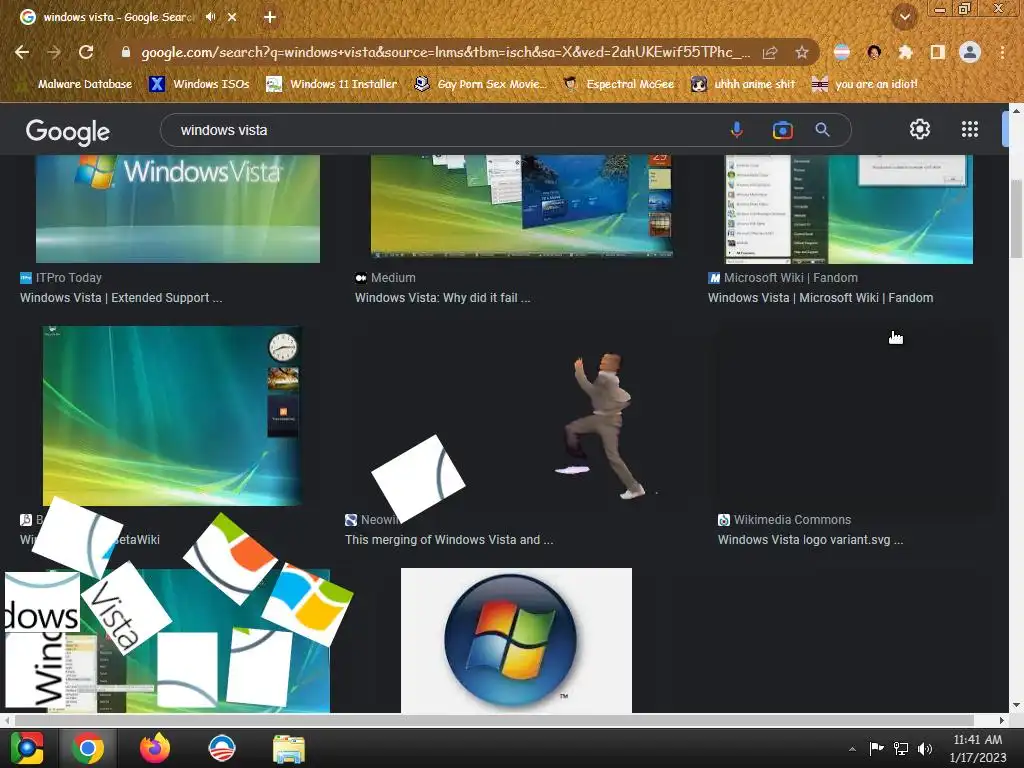Open Windows Vista: Why did it fail link
This screenshot has width=1024, height=768.
pos(442,298)
